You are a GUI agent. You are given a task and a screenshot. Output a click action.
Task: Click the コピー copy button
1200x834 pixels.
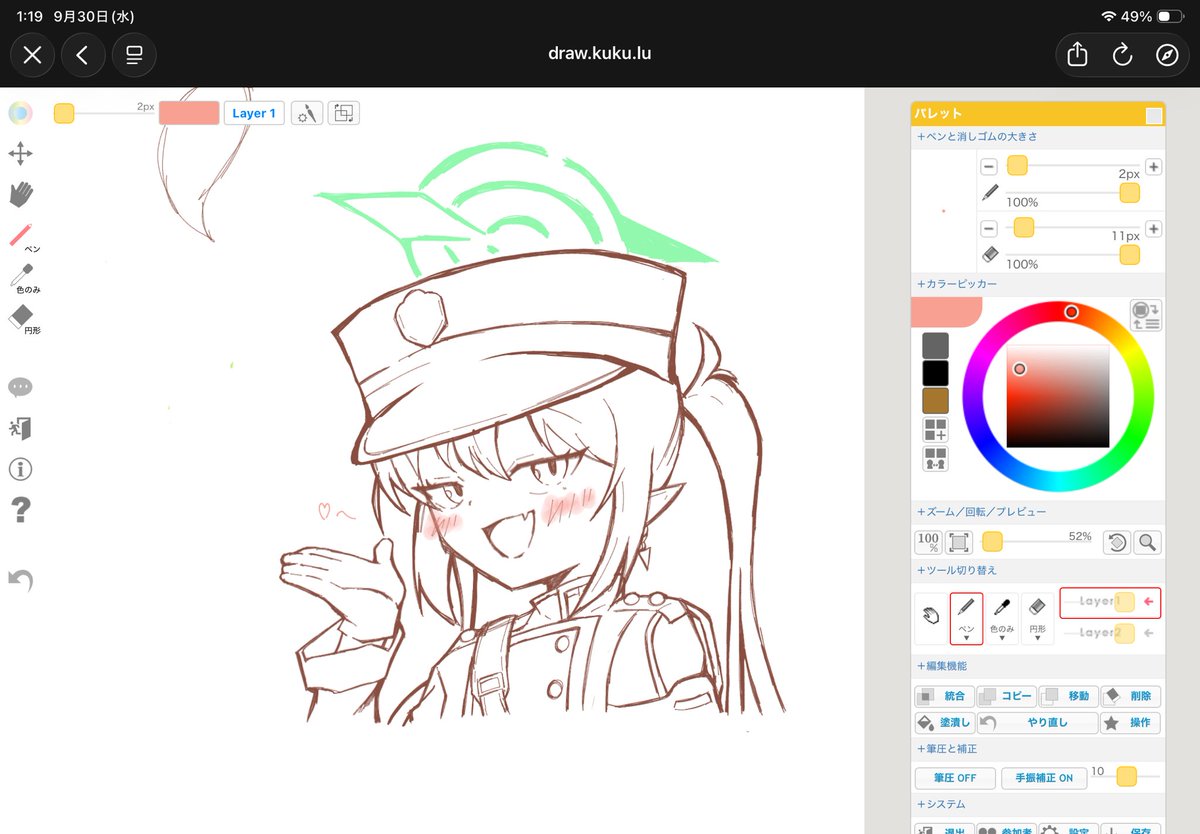point(1006,696)
